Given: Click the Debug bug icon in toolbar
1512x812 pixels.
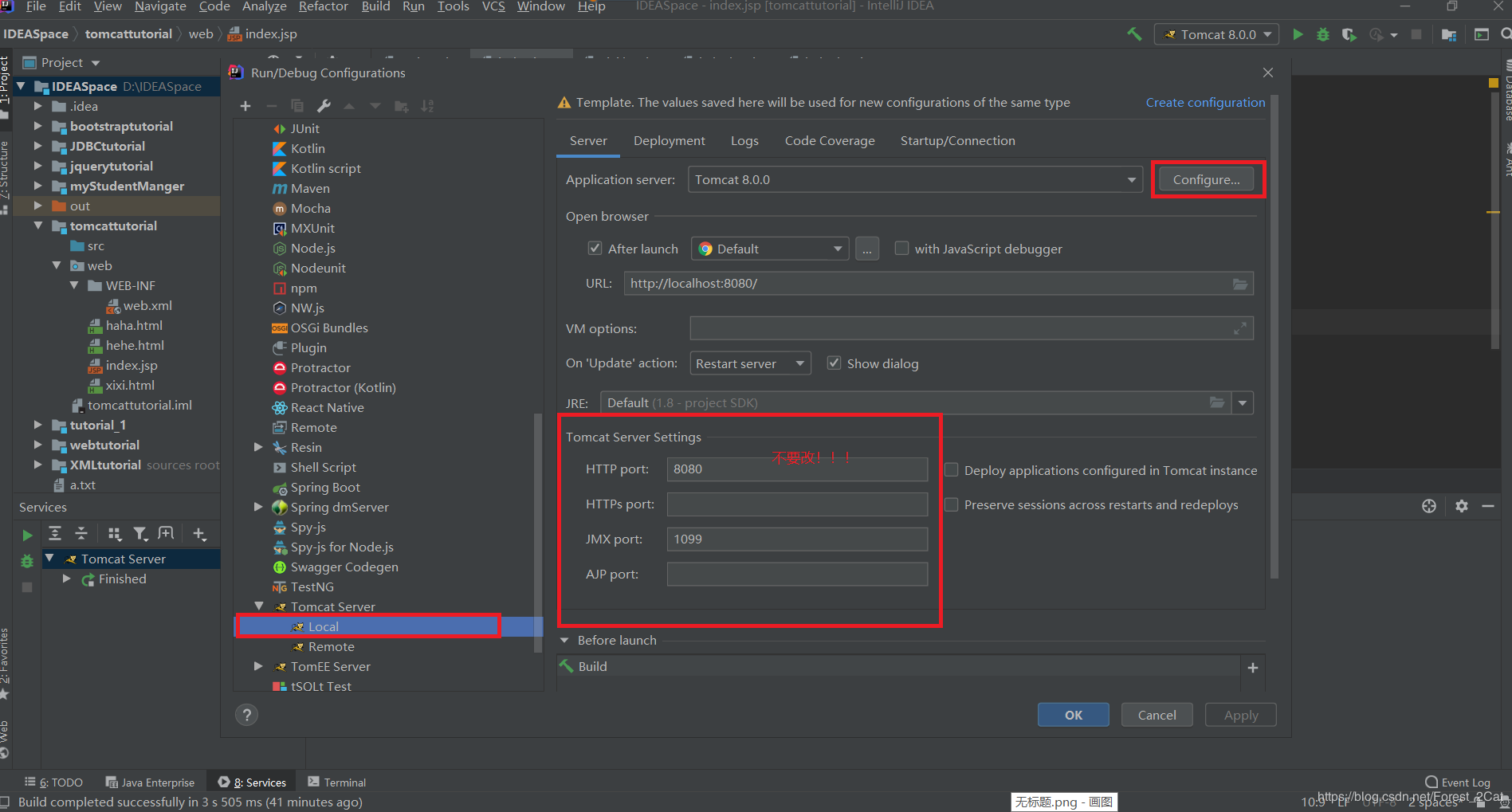Looking at the screenshot, I should [1323, 34].
